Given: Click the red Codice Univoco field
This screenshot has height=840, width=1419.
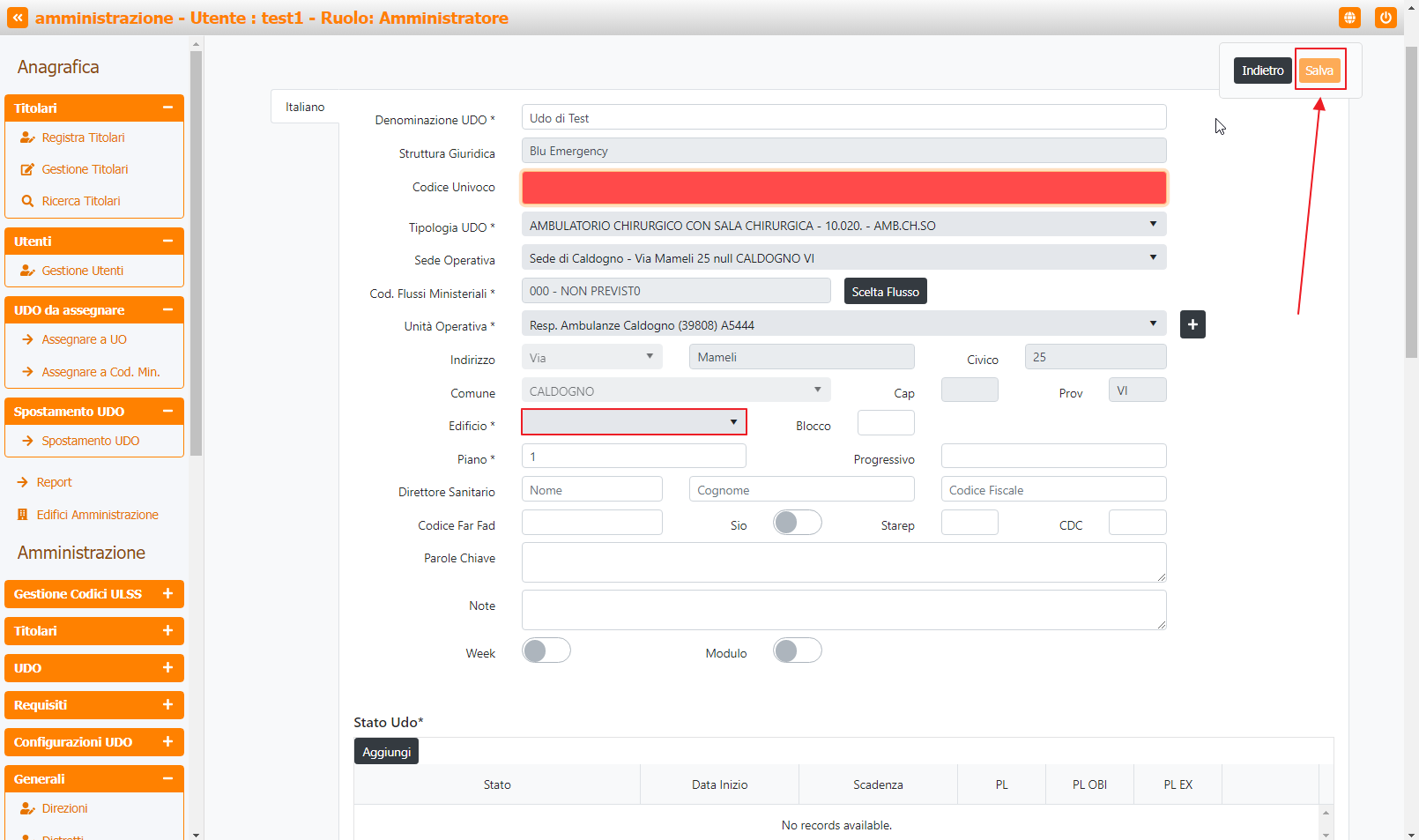Looking at the screenshot, I should click(x=843, y=188).
